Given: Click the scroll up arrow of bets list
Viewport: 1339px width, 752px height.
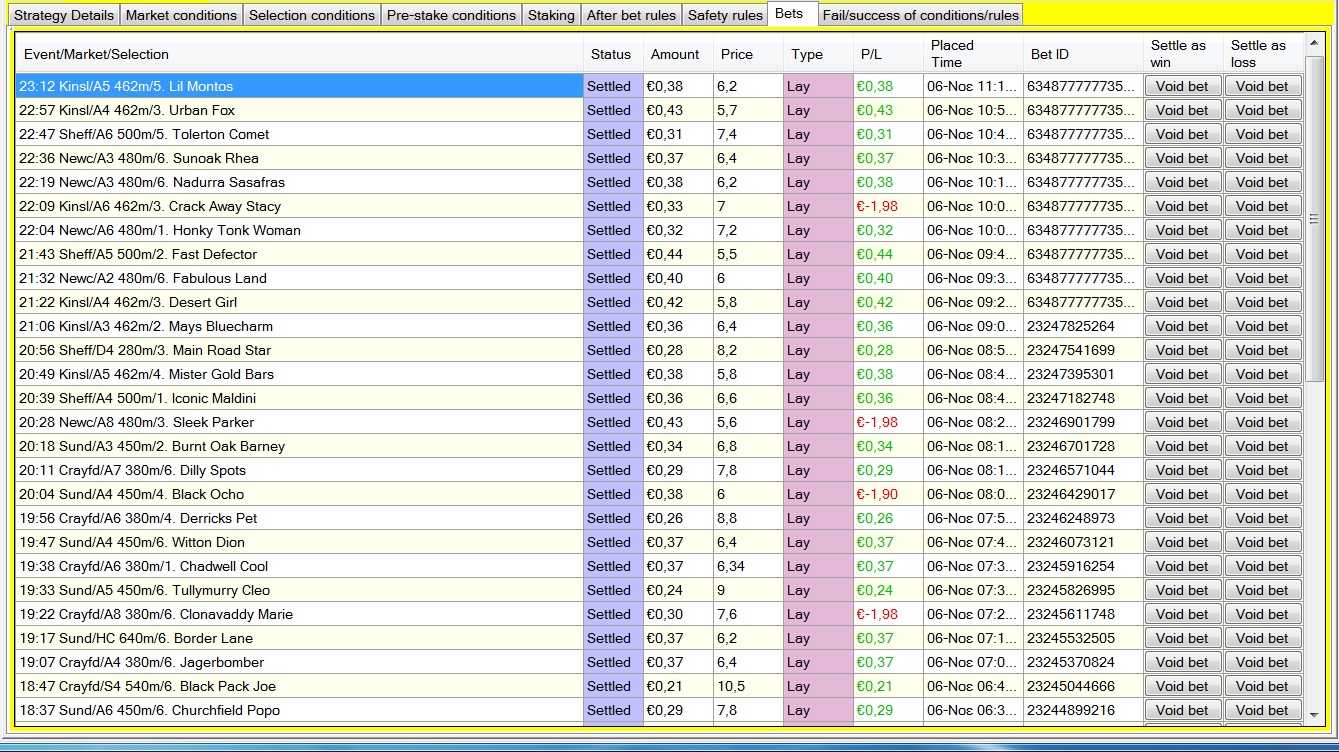Looking at the screenshot, I should click(1314, 42).
